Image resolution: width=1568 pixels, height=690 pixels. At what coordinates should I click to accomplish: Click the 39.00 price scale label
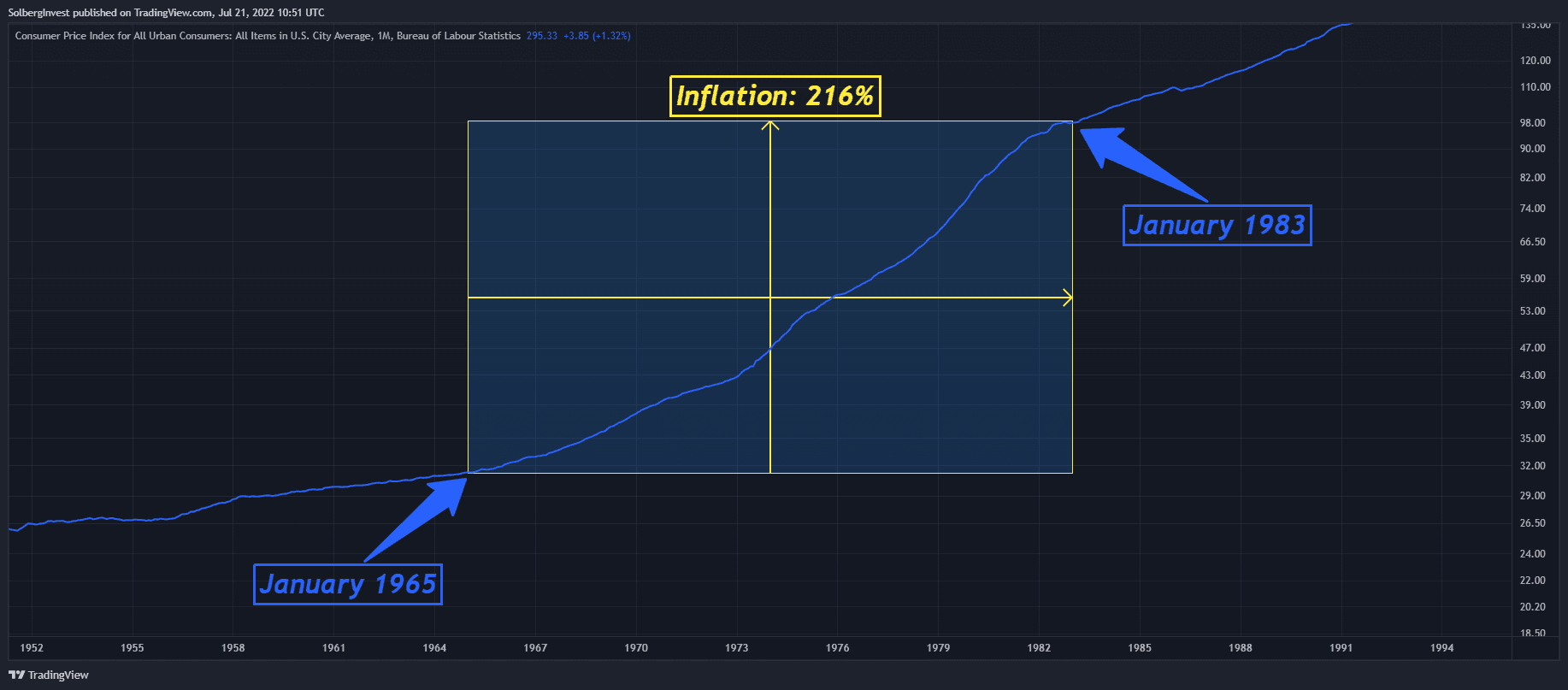click(1533, 405)
